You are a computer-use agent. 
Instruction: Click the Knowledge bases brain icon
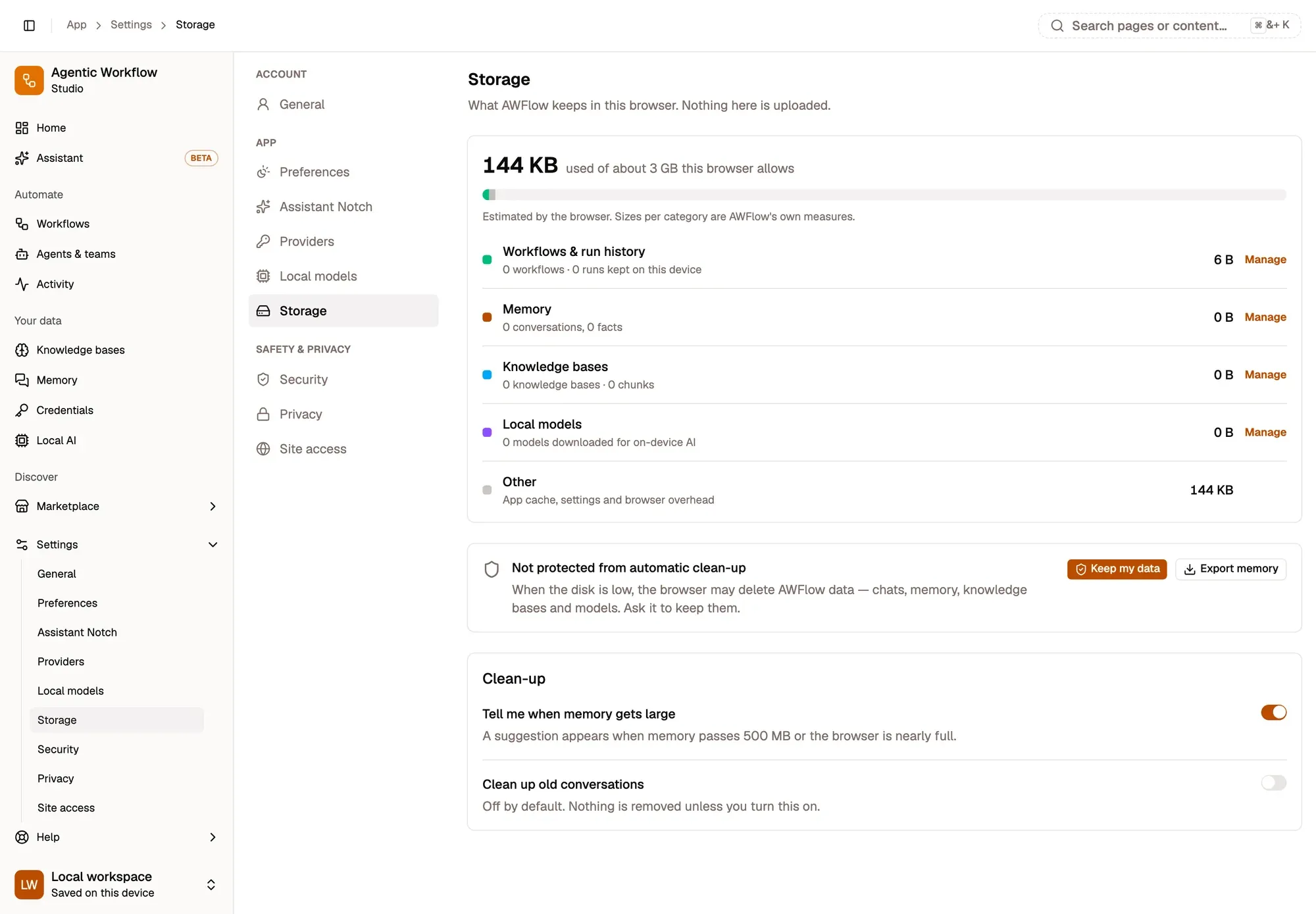click(x=22, y=350)
